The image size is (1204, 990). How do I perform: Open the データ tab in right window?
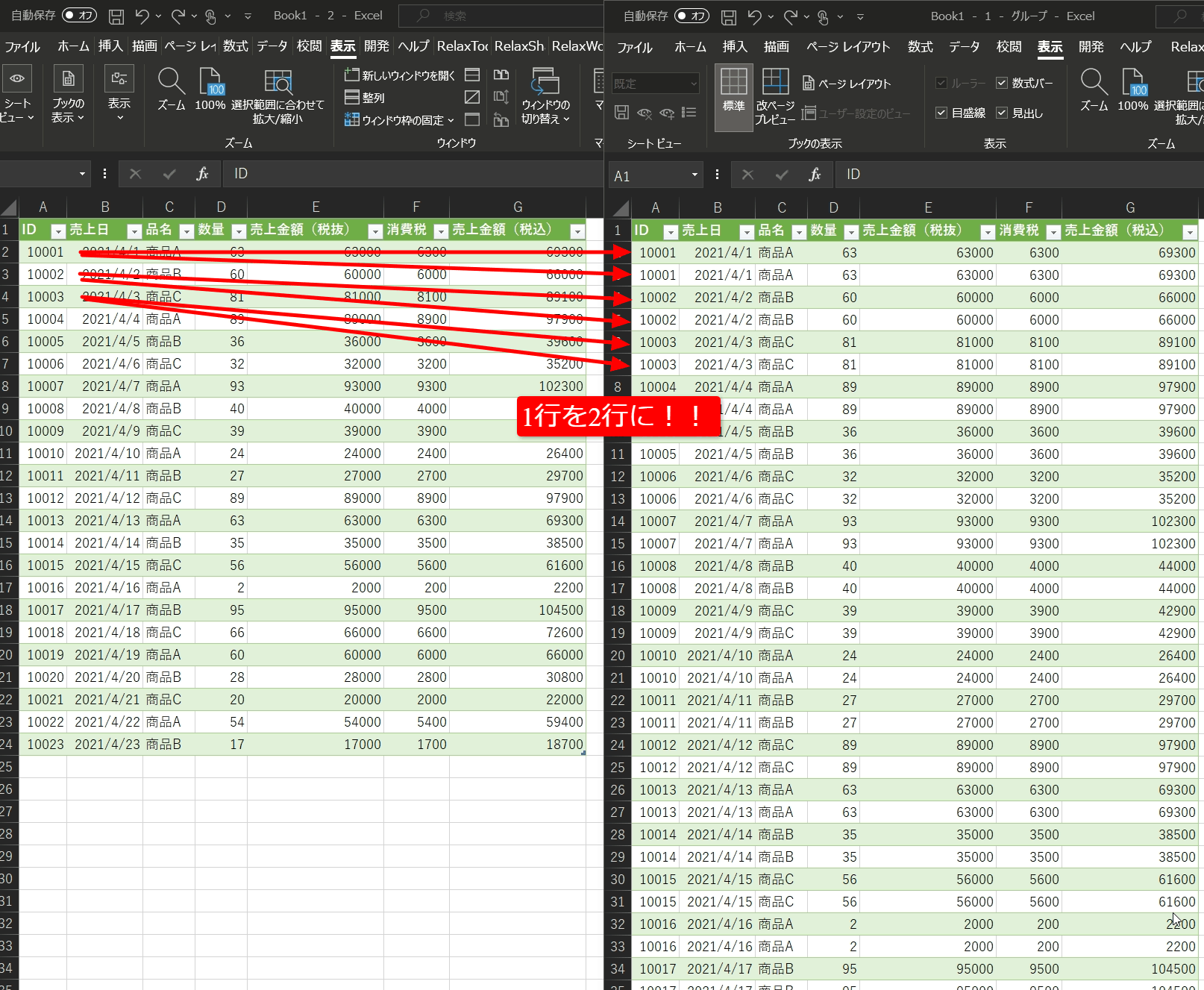[x=964, y=47]
